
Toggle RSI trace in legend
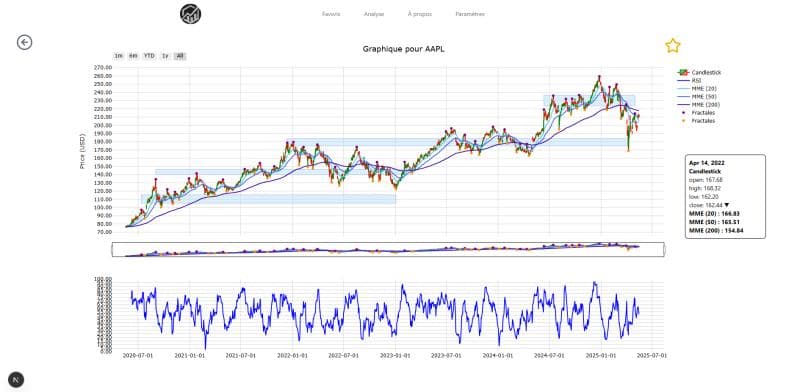click(689, 81)
